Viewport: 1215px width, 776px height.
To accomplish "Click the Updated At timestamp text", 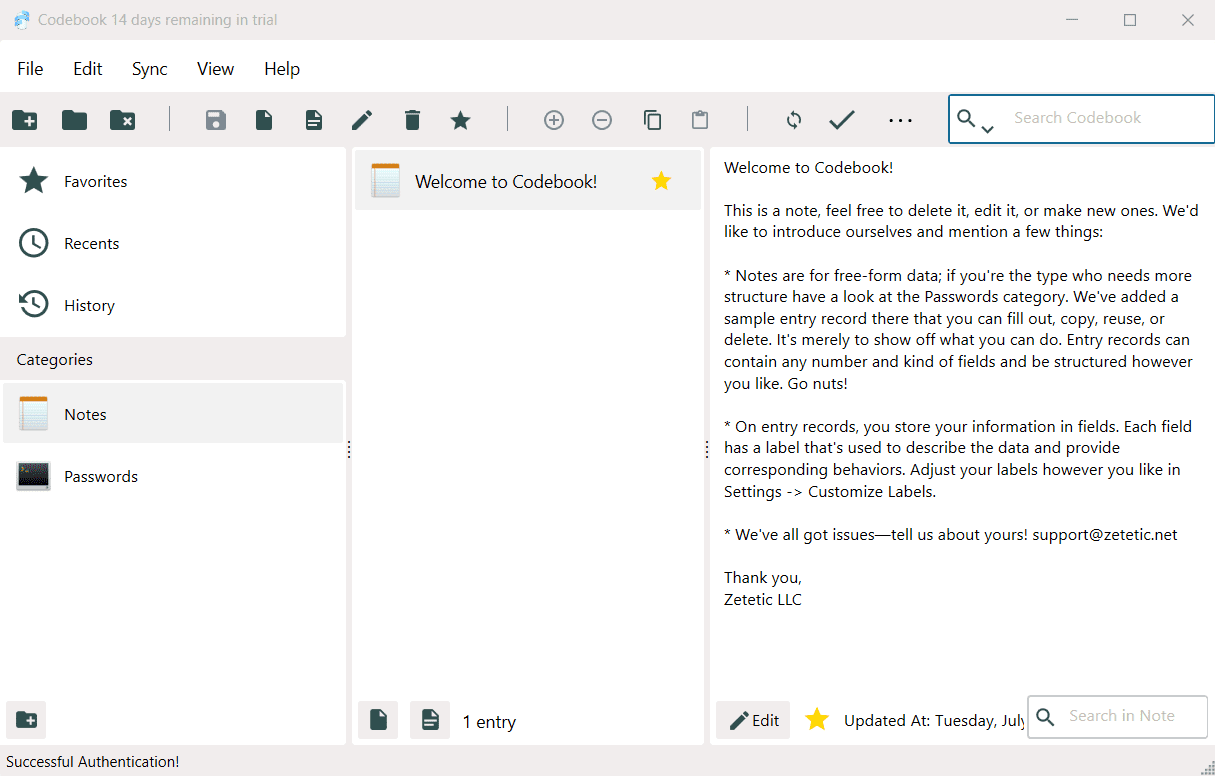I will tap(934, 721).
